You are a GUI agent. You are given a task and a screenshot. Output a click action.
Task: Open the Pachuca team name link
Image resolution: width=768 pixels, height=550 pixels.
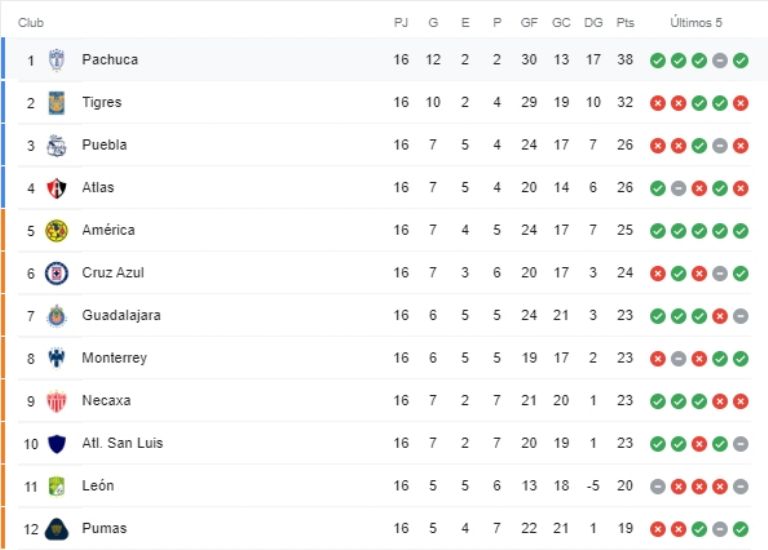click(x=110, y=60)
